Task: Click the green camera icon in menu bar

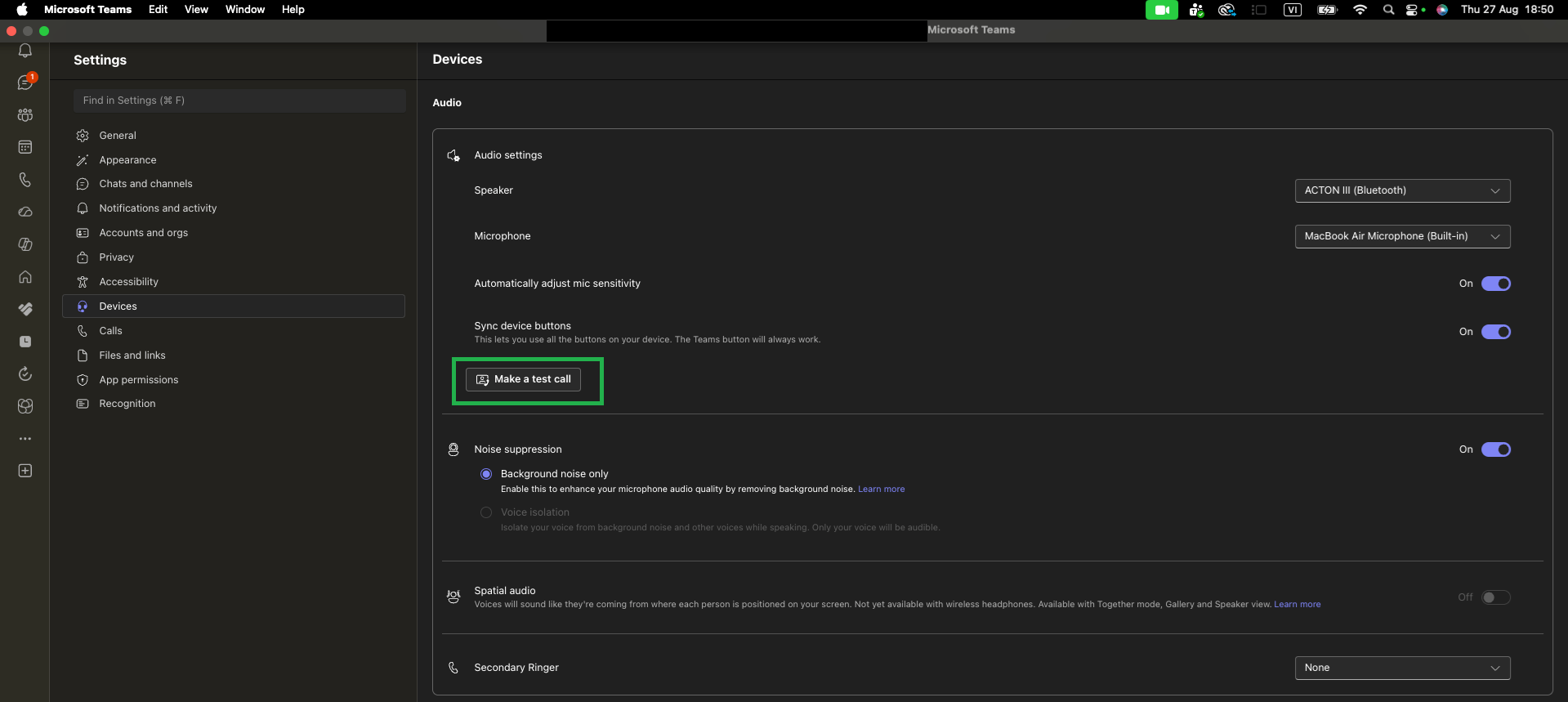Action: click(1161, 10)
